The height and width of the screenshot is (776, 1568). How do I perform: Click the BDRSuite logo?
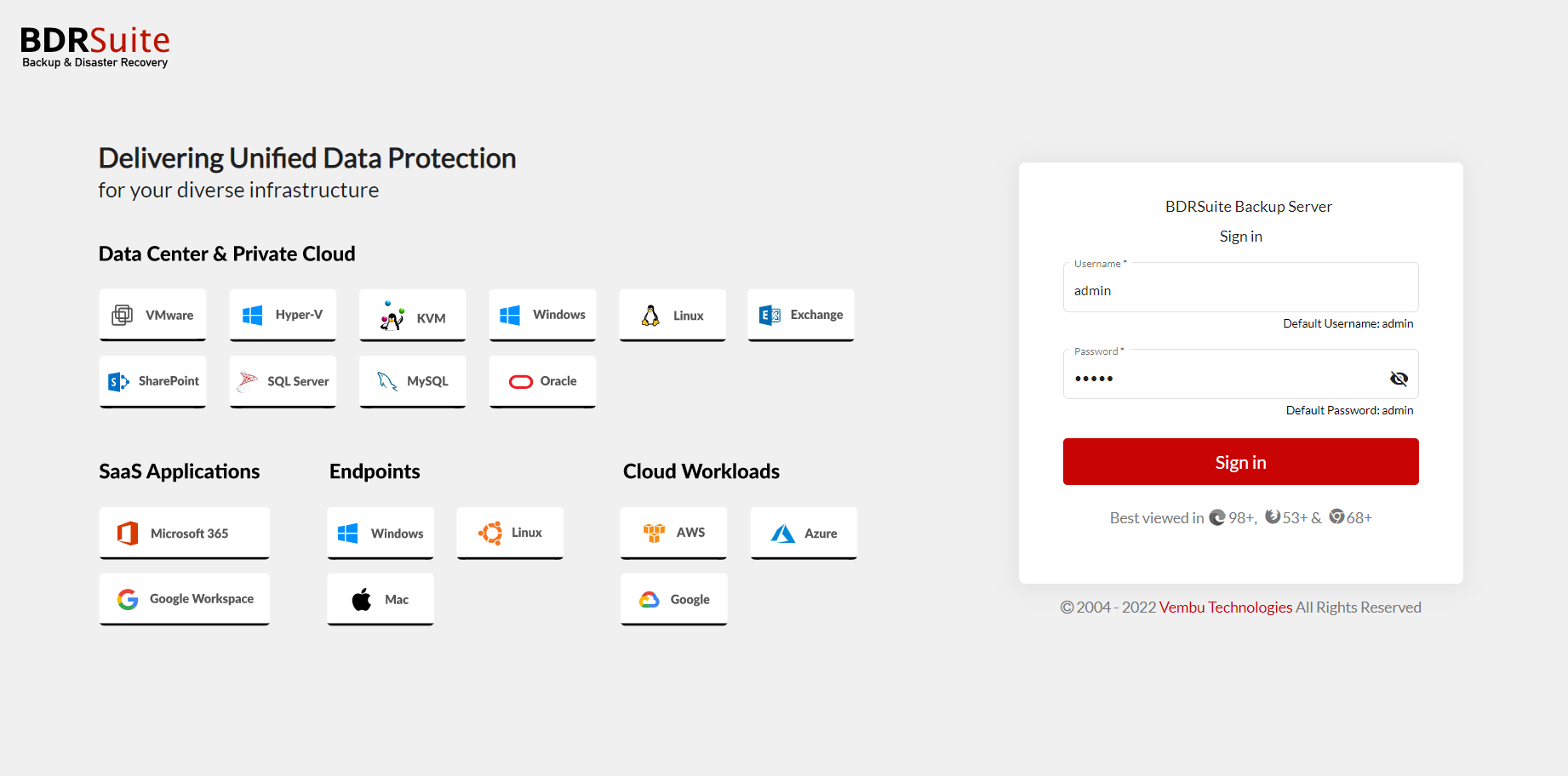point(94,47)
